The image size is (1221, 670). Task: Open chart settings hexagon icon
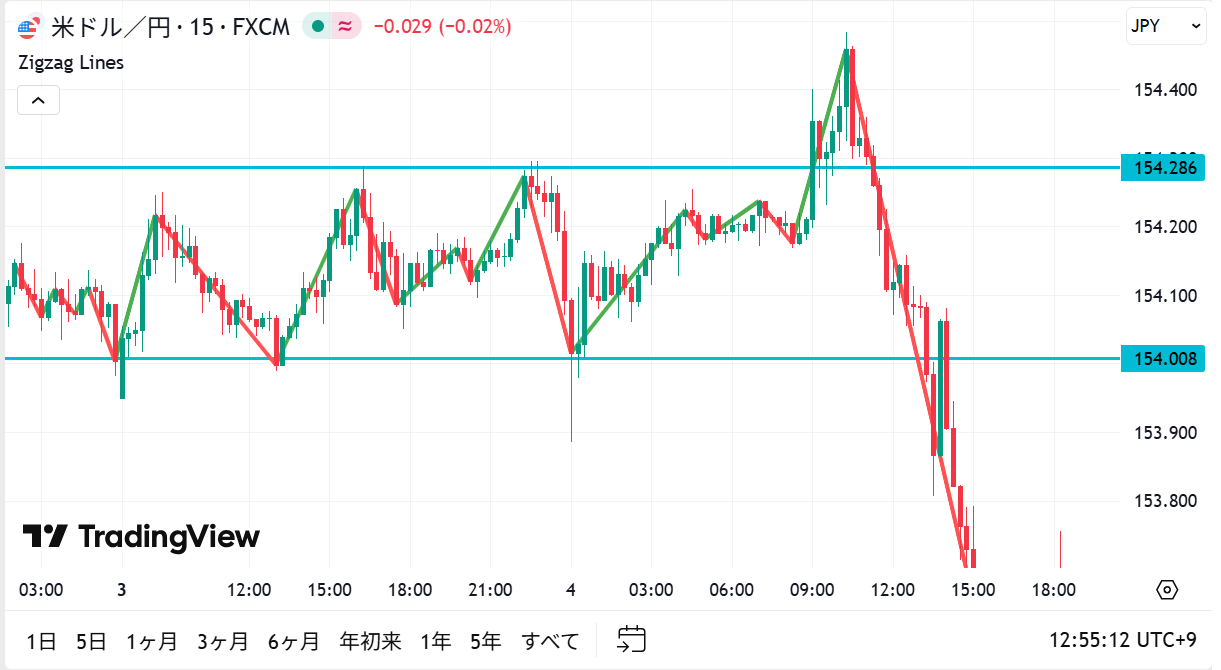point(1167,590)
